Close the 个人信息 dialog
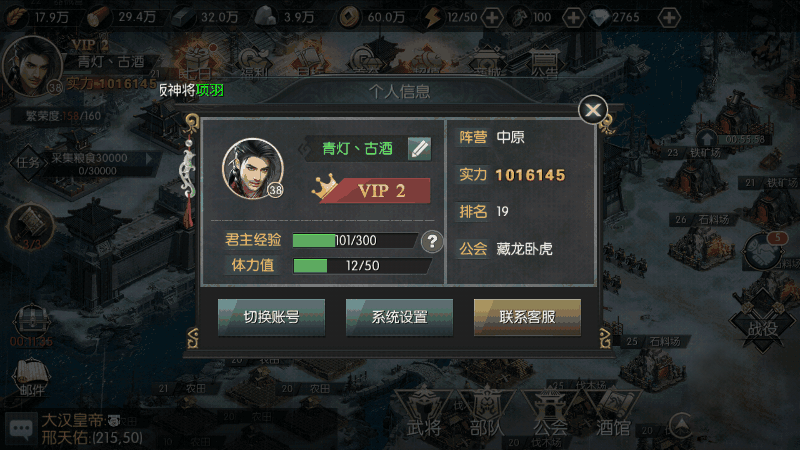Image resolution: width=800 pixels, height=450 pixels. coord(593,110)
